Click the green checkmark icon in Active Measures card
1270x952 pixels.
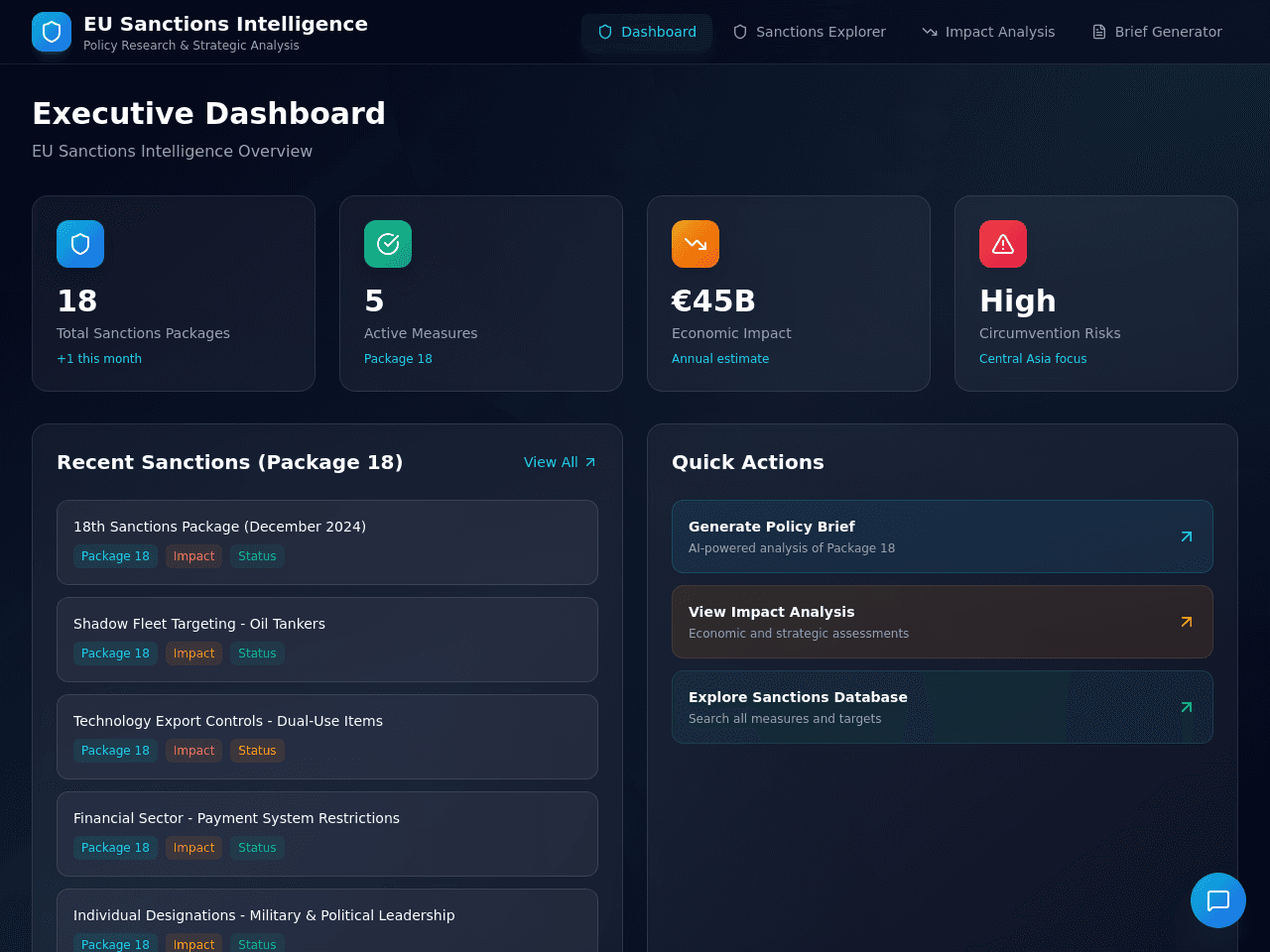(388, 244)
